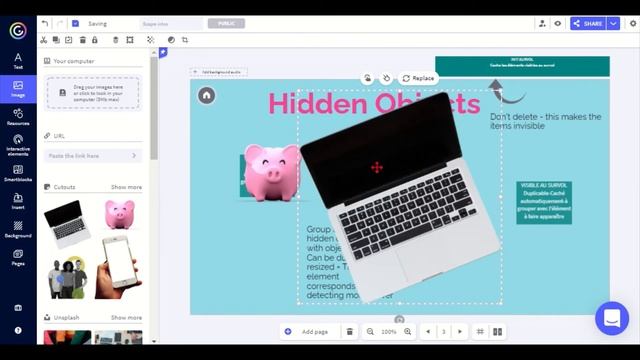Viewport: 640px width, 360px height.
Task: Open the gift icon in sidebar
Action: (18, 308)
